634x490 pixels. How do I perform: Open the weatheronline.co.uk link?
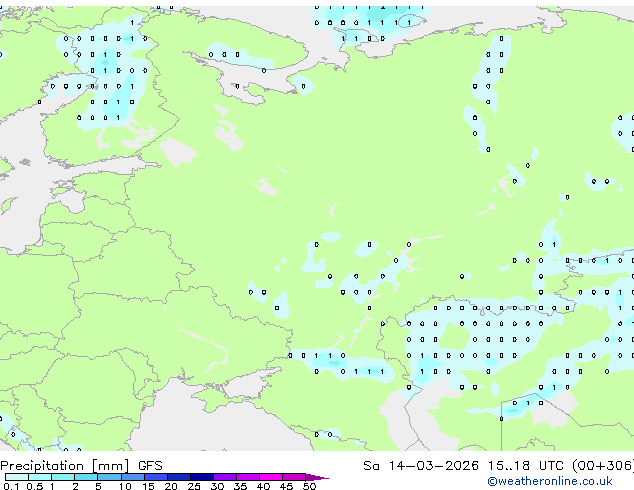click(550, 481)
